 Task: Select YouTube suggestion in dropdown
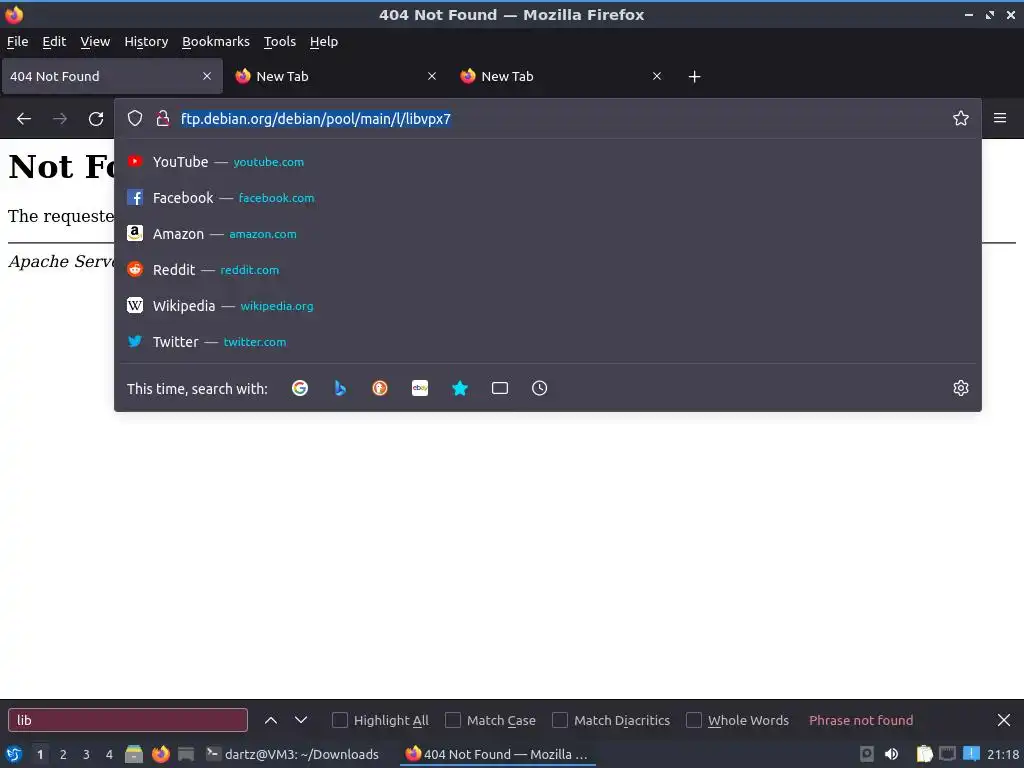[x=547, y=162]
